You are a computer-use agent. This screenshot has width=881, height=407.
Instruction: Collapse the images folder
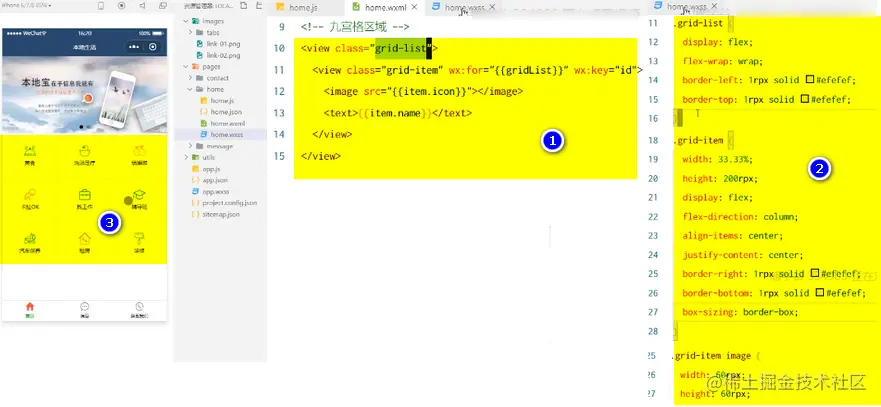188,21
